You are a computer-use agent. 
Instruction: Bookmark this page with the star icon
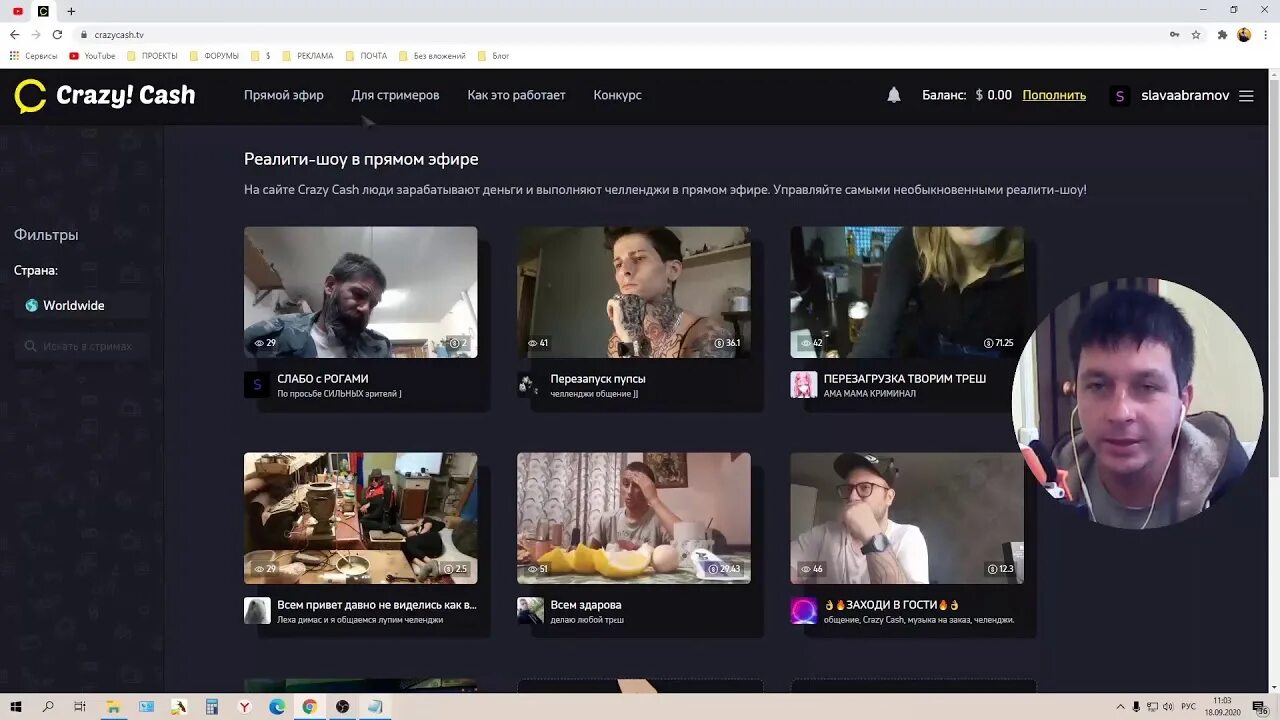pyautogui.click(x=1196, y=34)
